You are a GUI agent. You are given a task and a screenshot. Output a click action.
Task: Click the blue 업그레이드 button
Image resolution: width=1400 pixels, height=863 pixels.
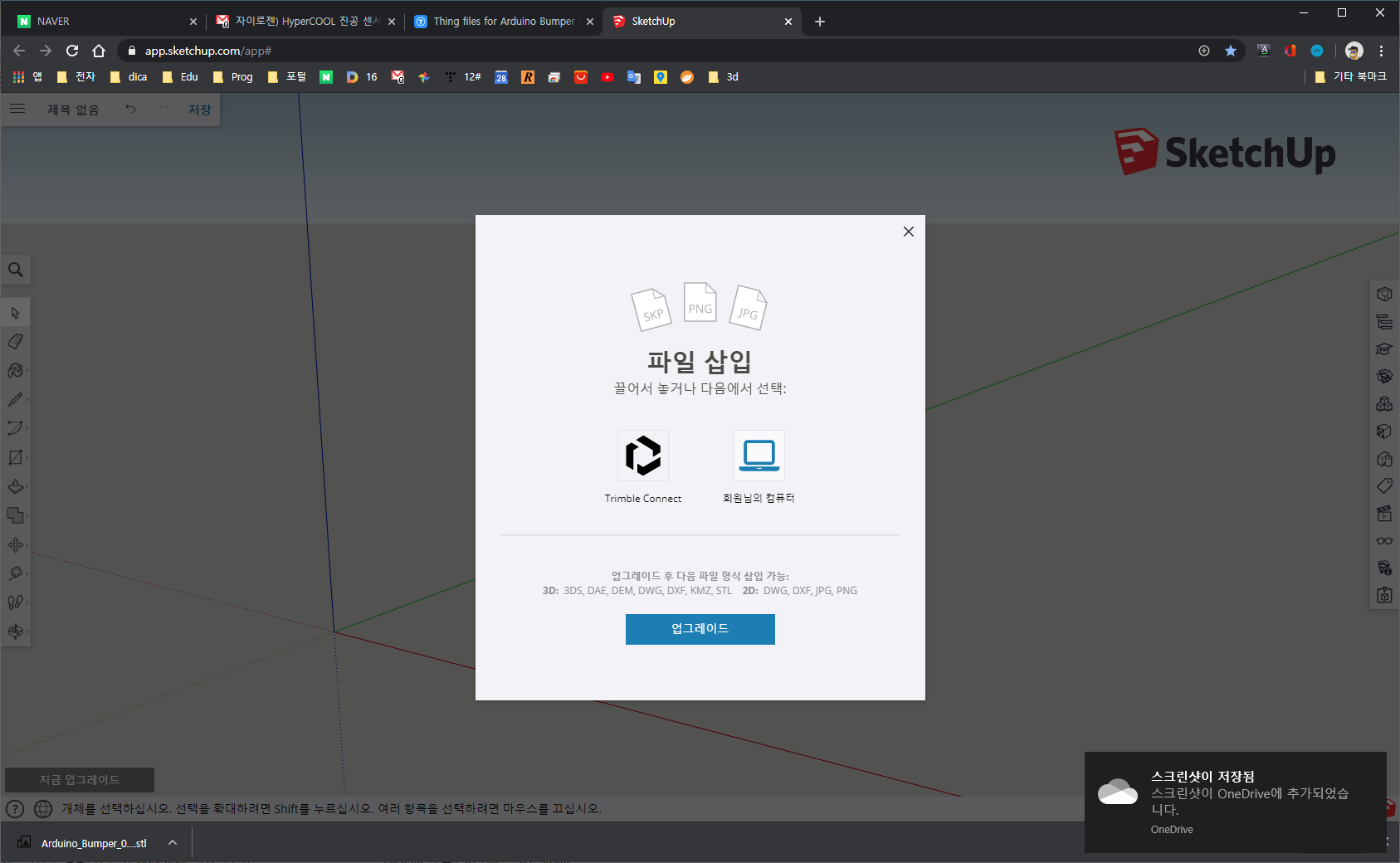(700, 629)
